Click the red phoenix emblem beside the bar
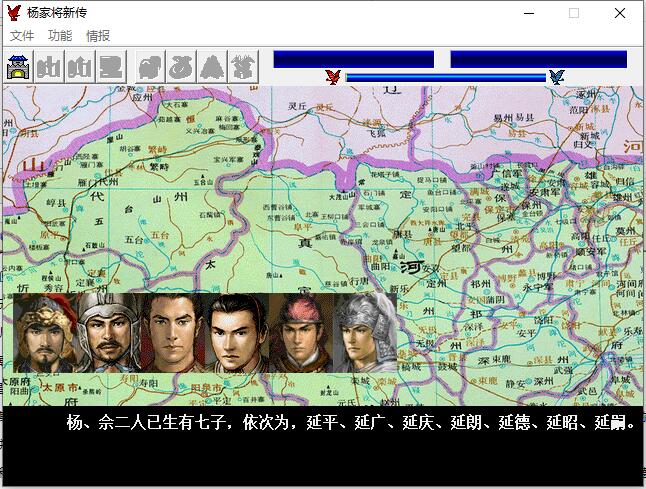The width and height of the screenshot is (646, 489). pyautogui.click(x=333, y=77)
